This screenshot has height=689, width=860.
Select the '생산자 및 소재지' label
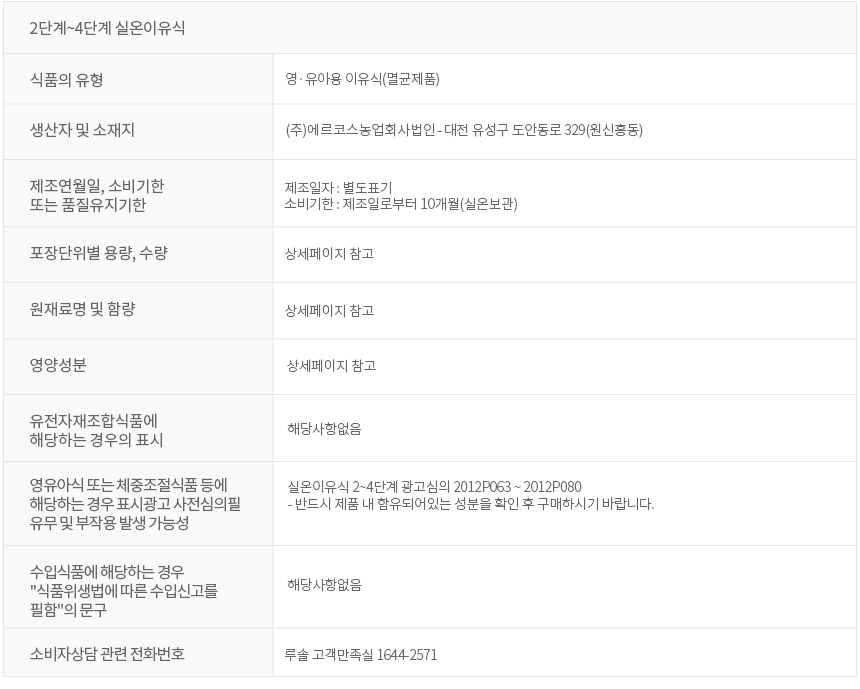click(82, 130)
